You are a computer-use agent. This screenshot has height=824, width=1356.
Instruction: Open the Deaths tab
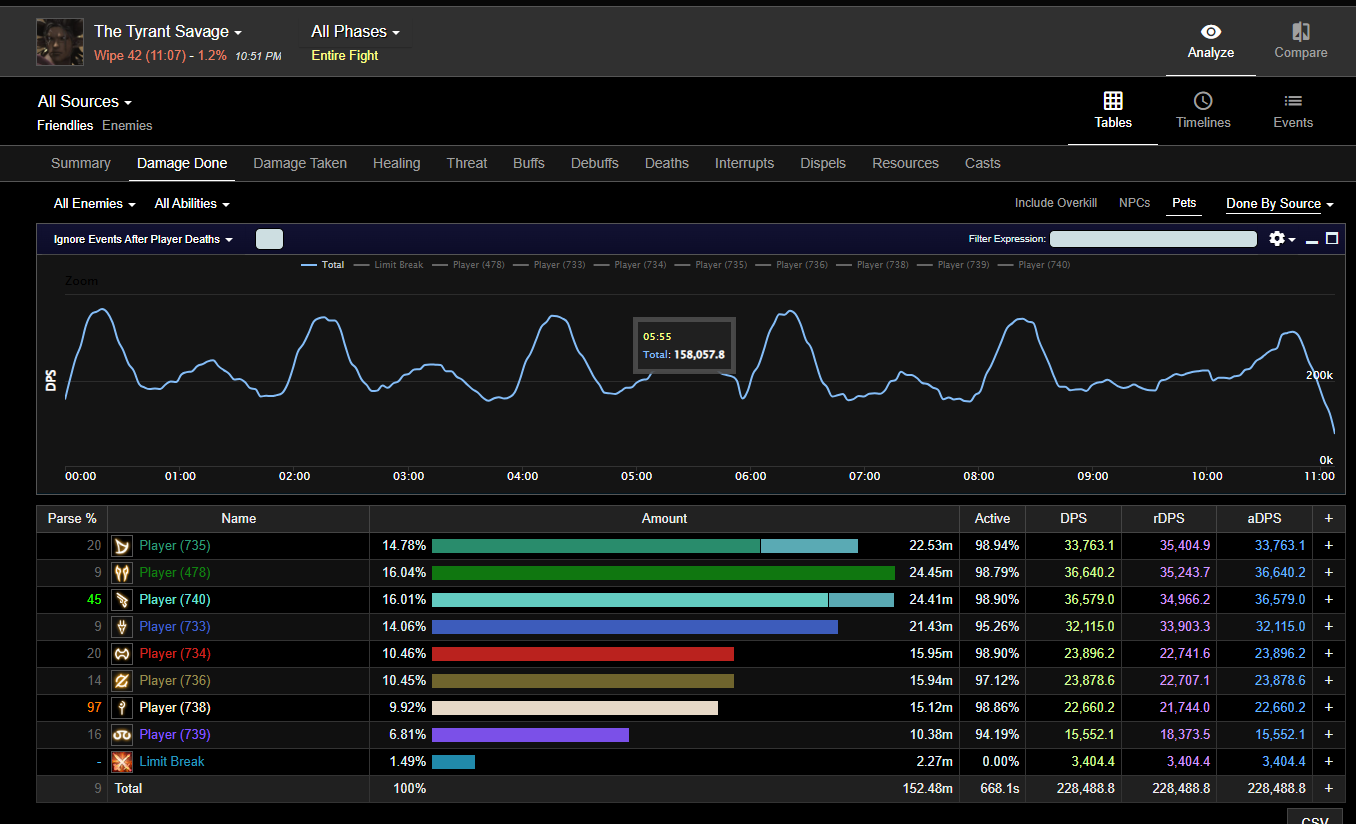pyautogui.click(x=667, y=163)
